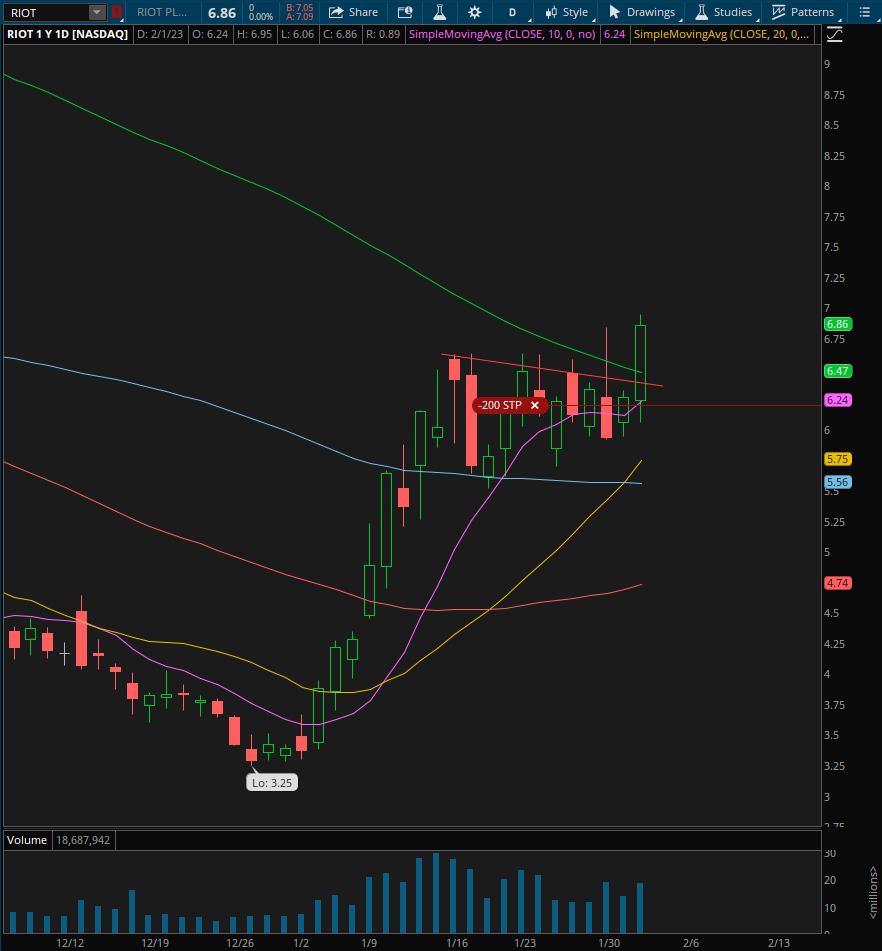Click the D: 2/1/23 date readout
The width and height of the screenshot is (882, 951).
pyautogui.click(x=160, y=35)
